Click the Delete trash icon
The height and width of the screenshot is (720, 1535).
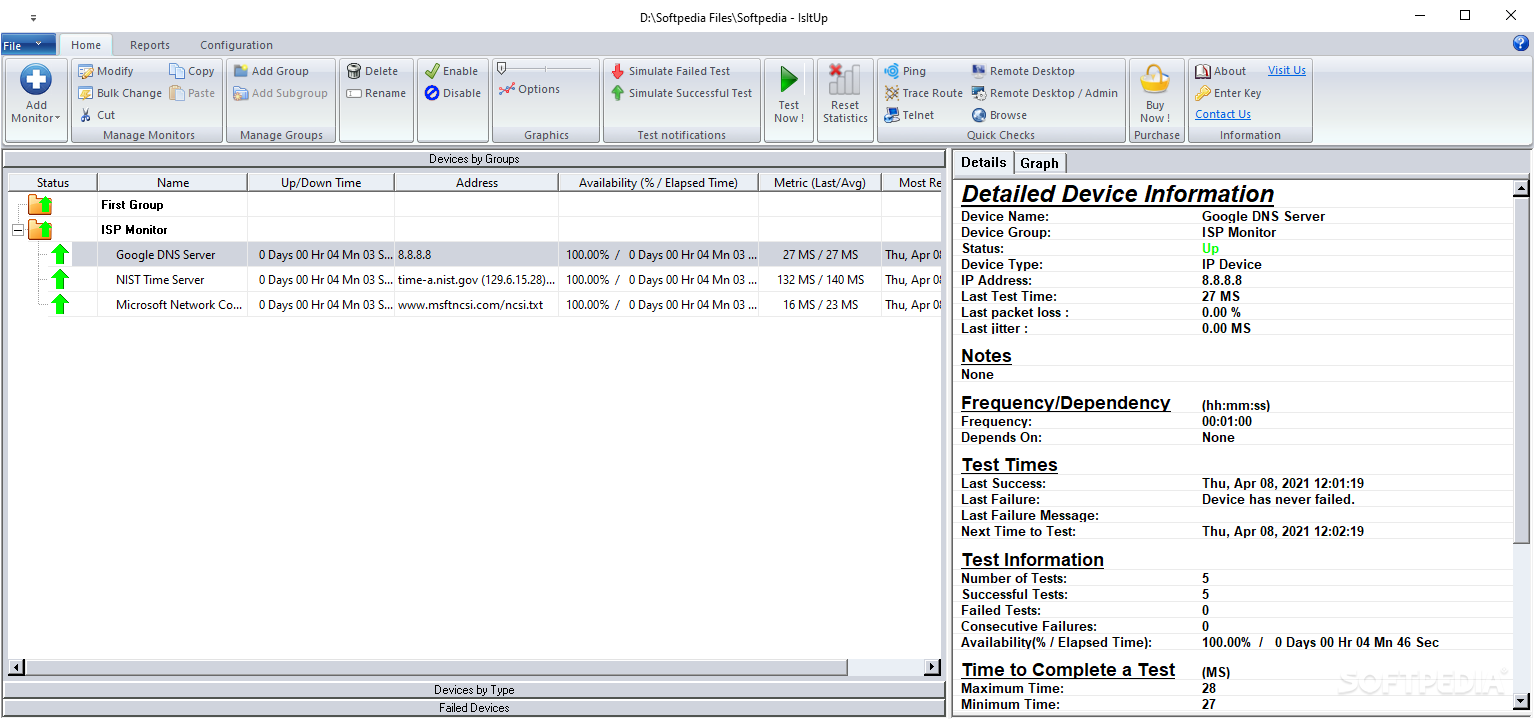354,71
